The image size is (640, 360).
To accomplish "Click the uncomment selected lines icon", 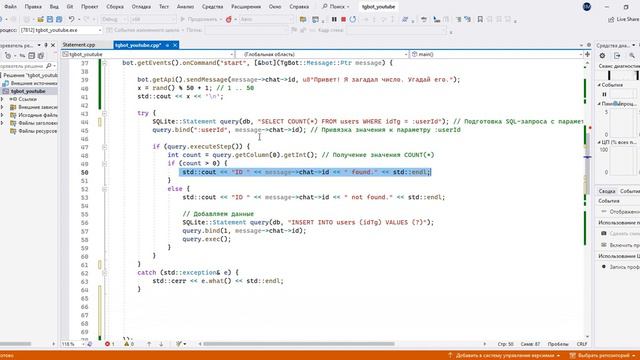I will [x=467, y=19].
